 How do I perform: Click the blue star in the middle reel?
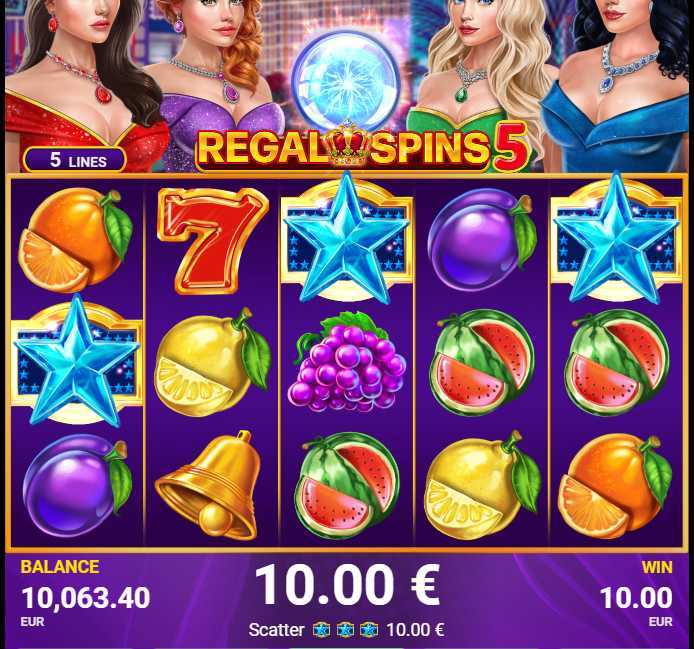[347, 238]
